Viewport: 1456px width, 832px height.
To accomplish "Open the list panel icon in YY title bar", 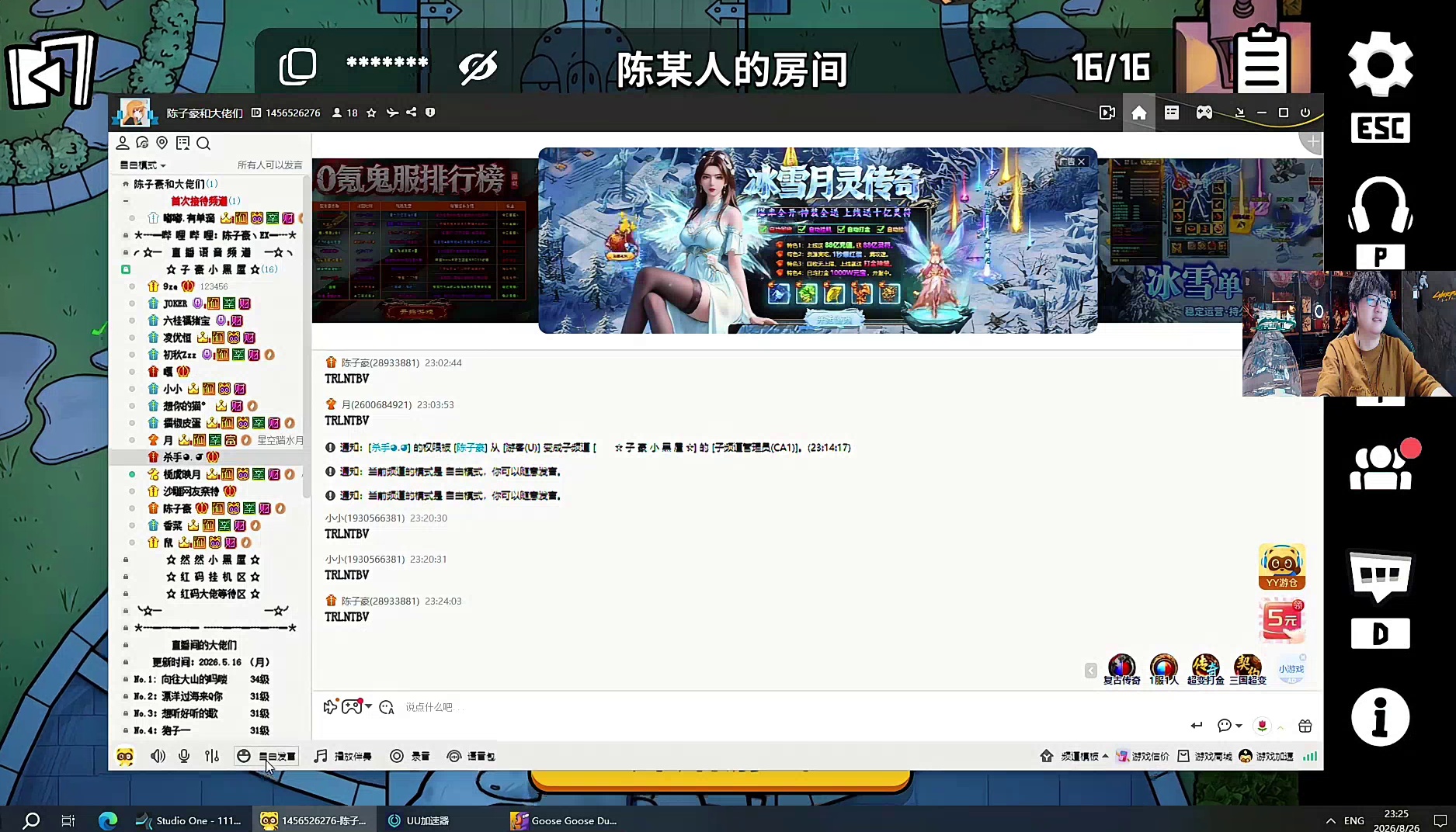I will pos(1172,113).
